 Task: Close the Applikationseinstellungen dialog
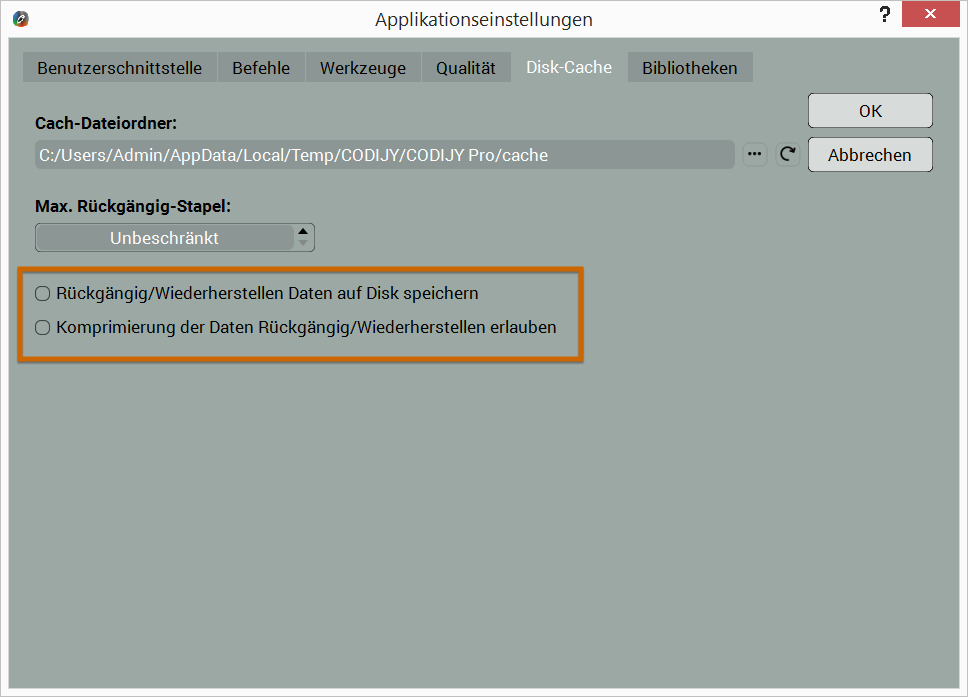point(931,15)
